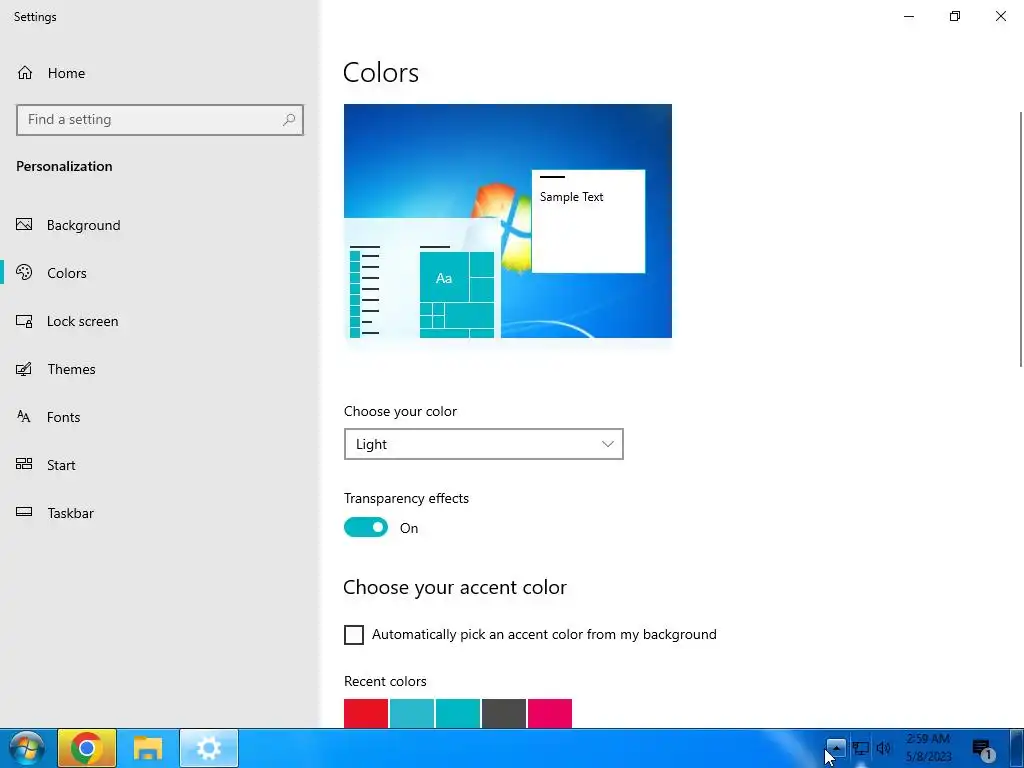
Task: Open the Choose your color dropdown
Action: 483,444
